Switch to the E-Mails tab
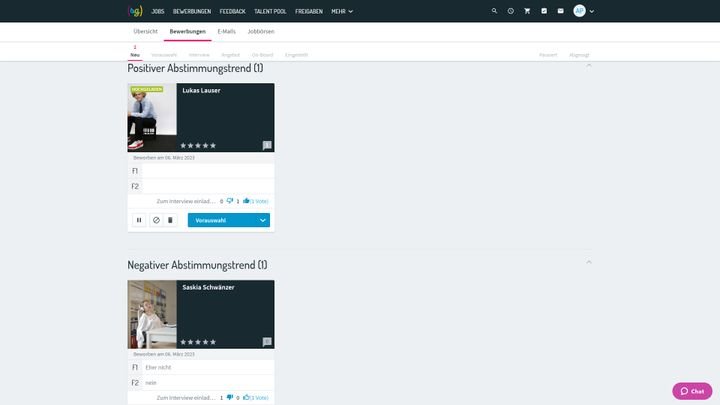The height and width of the screenshot is (405, 720). click(x=227, y=31)
